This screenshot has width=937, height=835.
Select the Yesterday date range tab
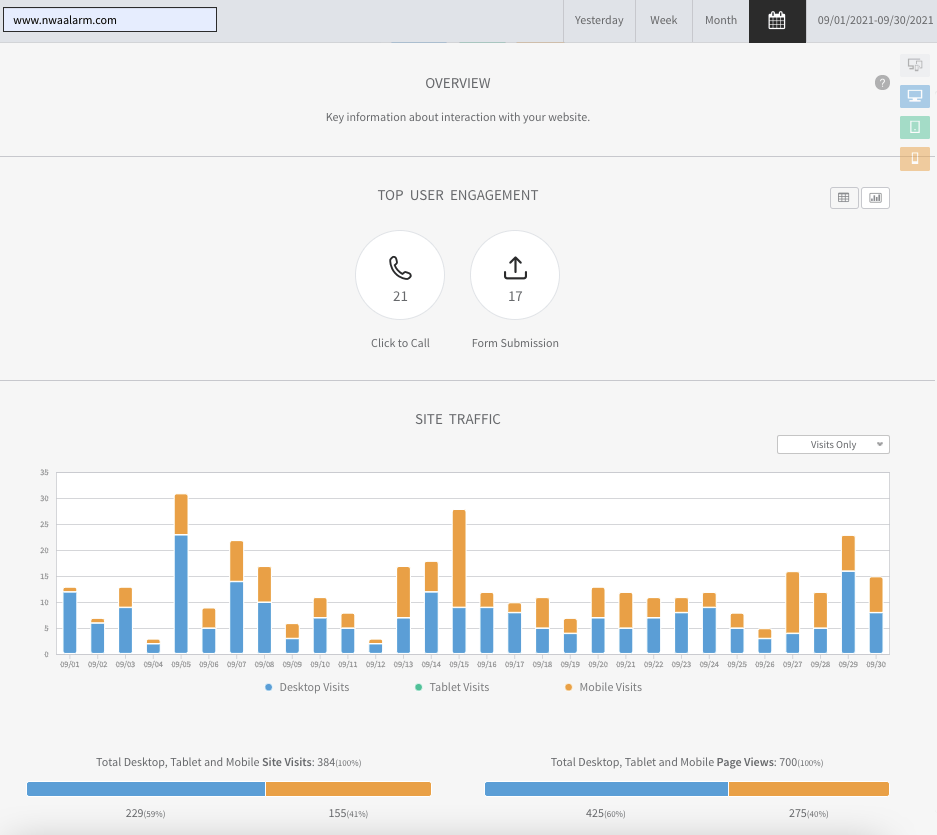[599, 21]
